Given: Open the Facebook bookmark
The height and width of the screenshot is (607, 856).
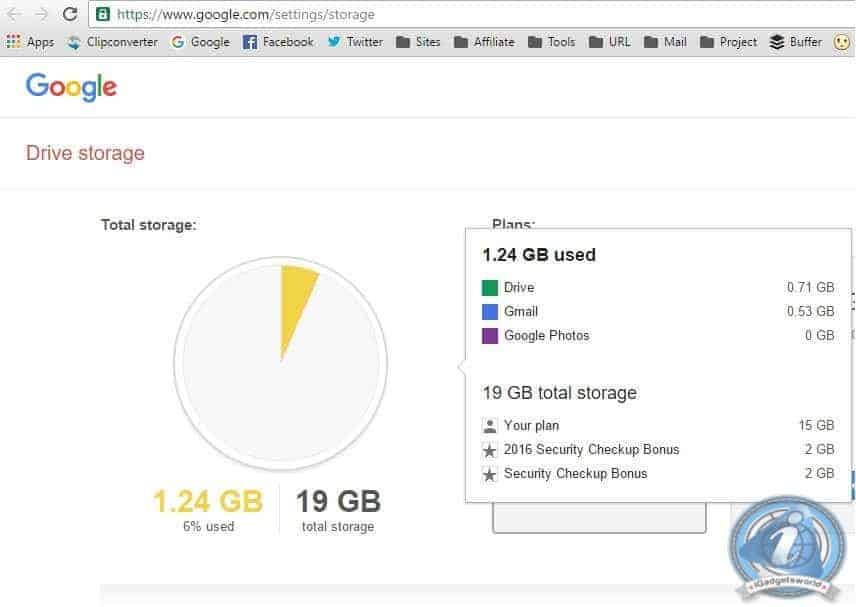Looking at the screenshot, I should tap(278, 42).
